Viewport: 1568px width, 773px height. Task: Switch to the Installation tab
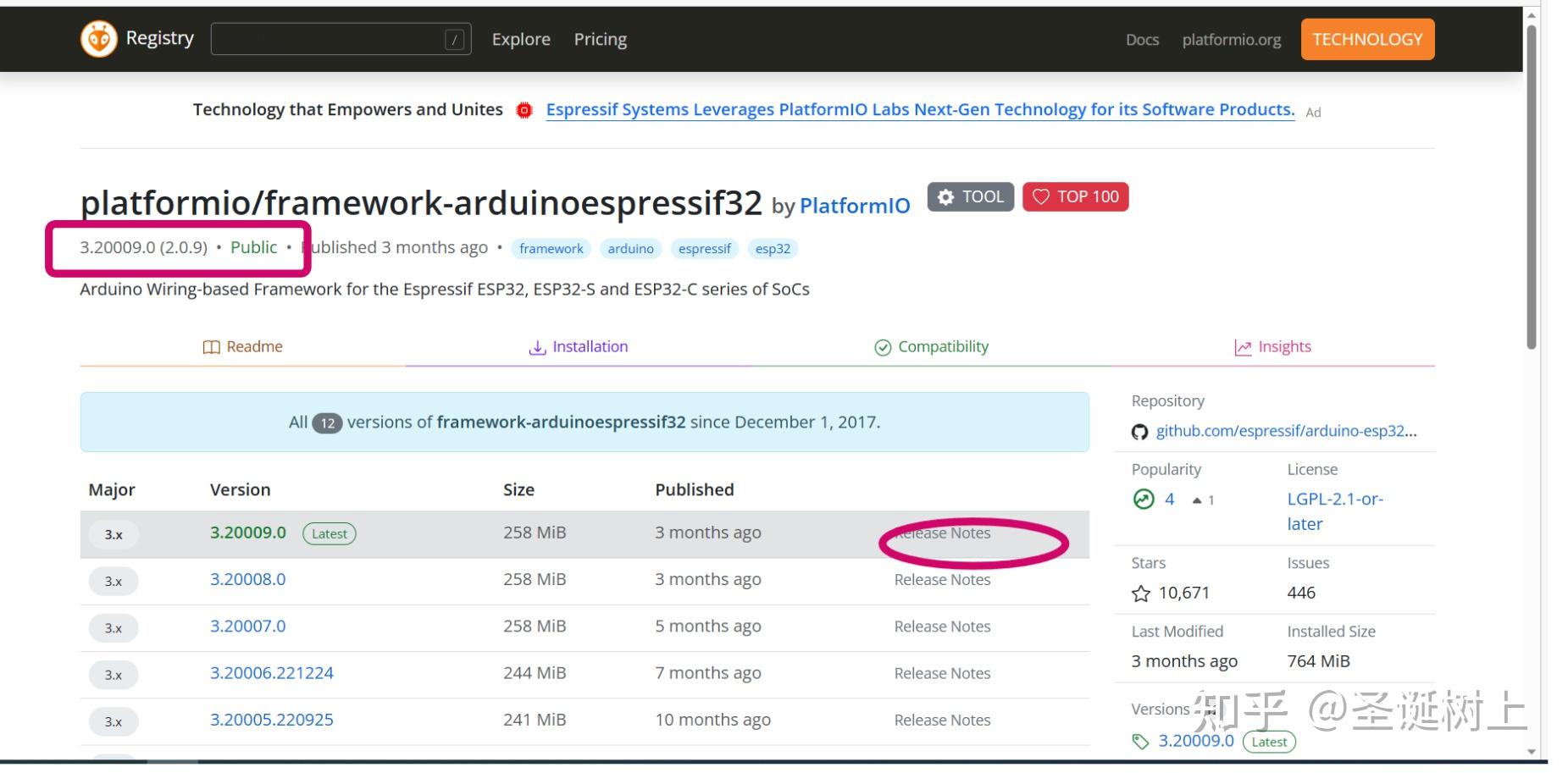[579, 347]
